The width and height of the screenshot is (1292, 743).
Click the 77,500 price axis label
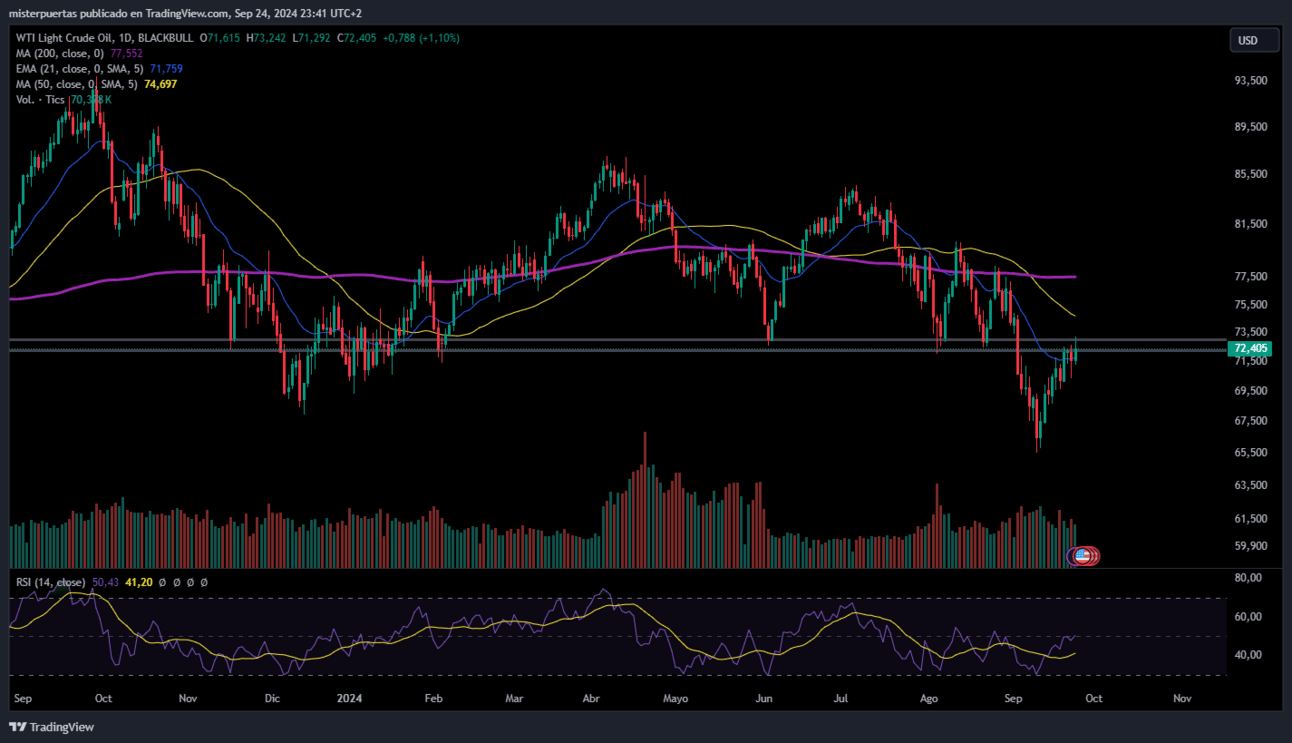1252,277
